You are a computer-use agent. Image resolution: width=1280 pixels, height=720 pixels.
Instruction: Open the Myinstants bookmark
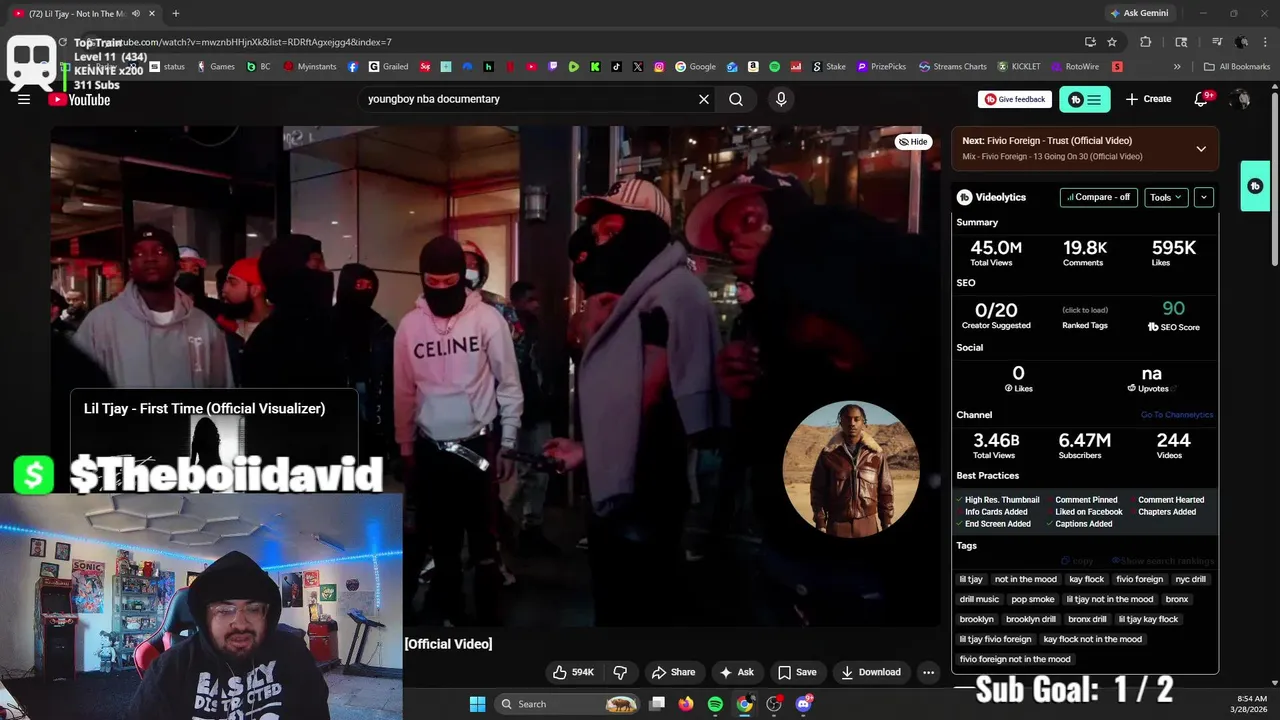(312, 67)
